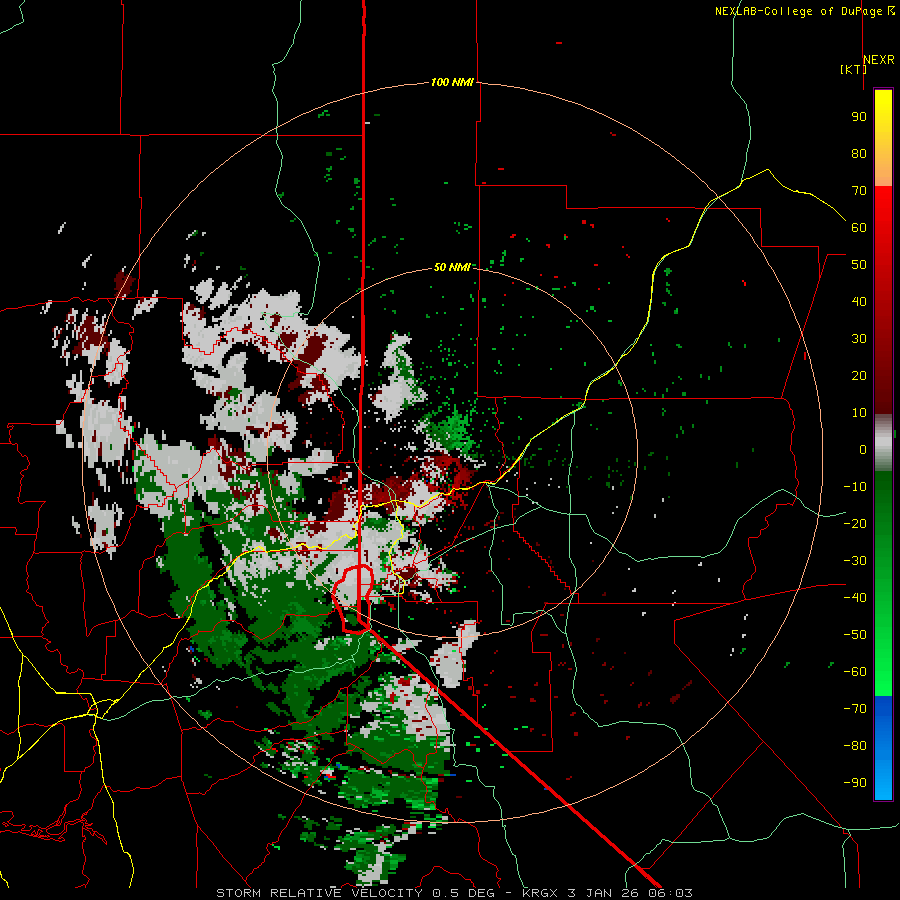Click the 40 value on the velocity scale
Image resolution: width=900 pixels, height=900 pixels.
[859, 302]
